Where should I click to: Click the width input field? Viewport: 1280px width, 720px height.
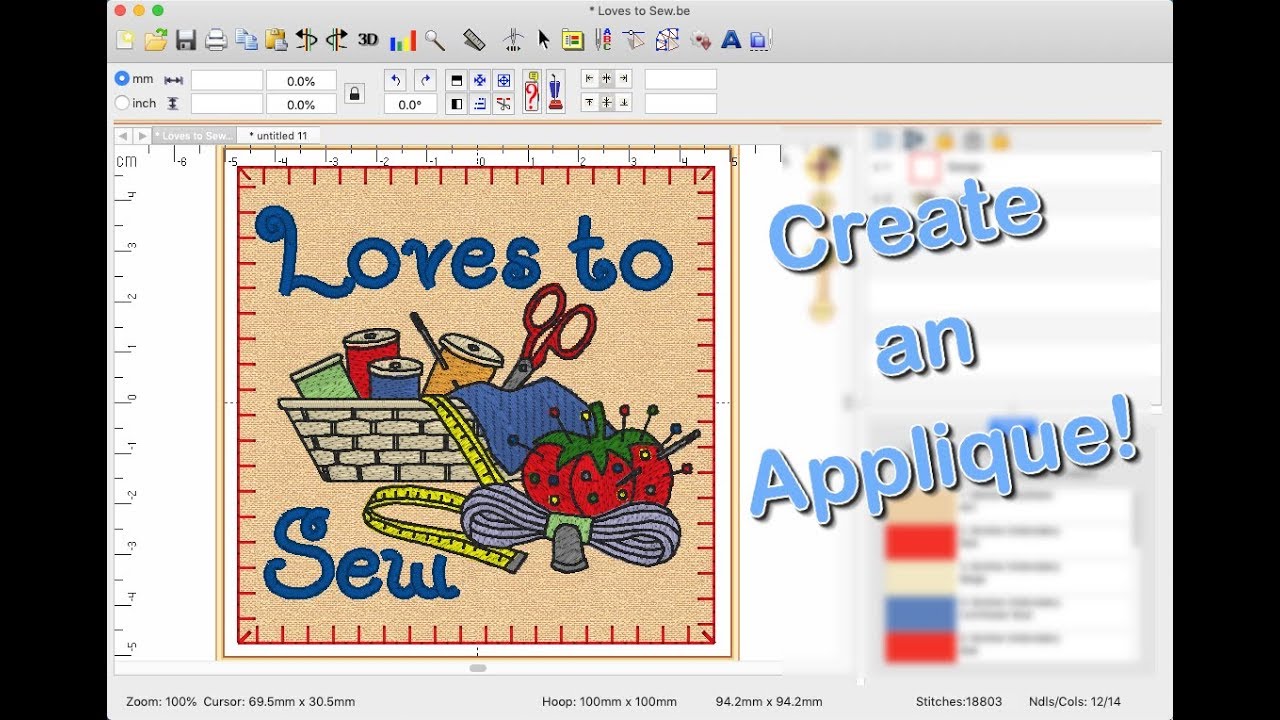click(227, 80)
